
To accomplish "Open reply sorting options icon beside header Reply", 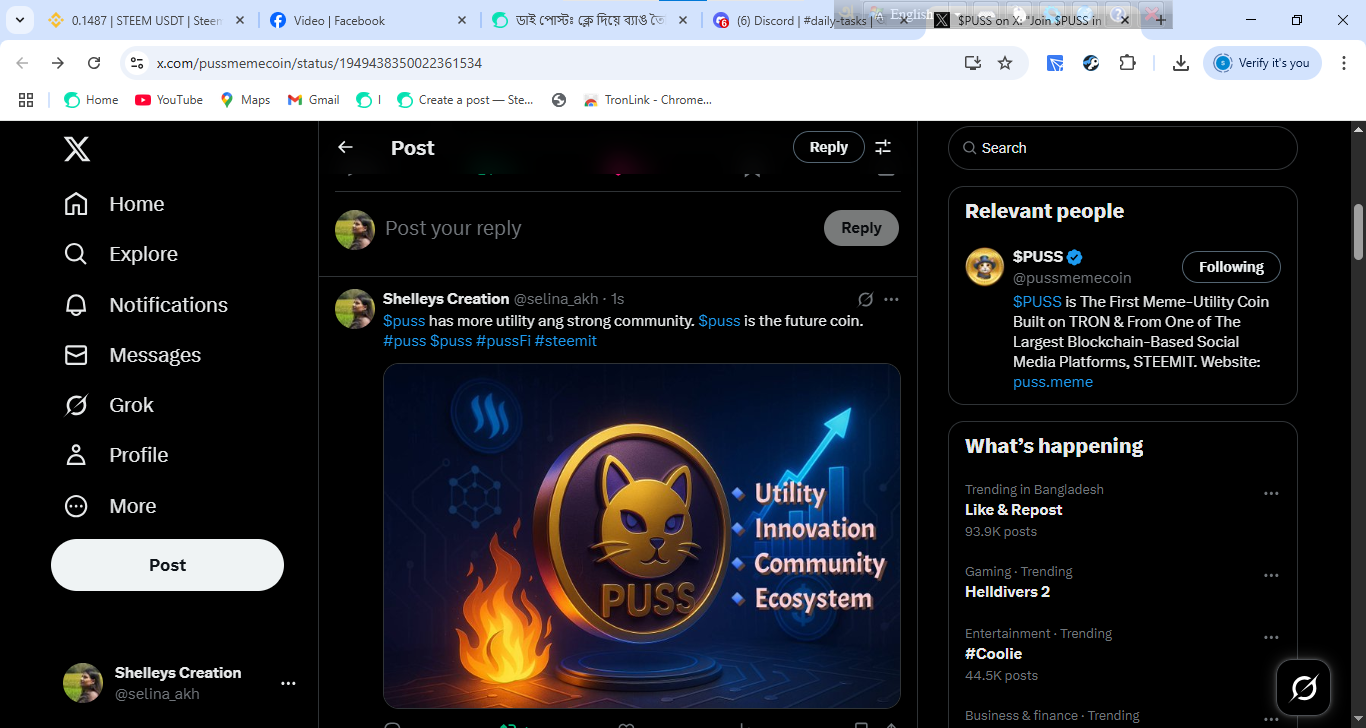I will point(883,147).
